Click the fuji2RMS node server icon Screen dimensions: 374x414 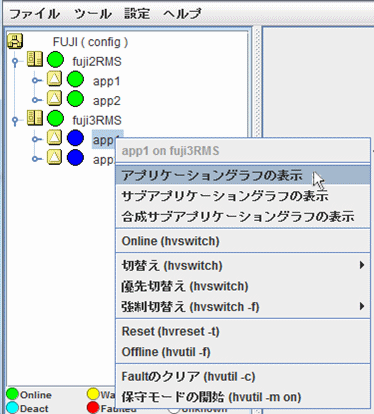35,59
